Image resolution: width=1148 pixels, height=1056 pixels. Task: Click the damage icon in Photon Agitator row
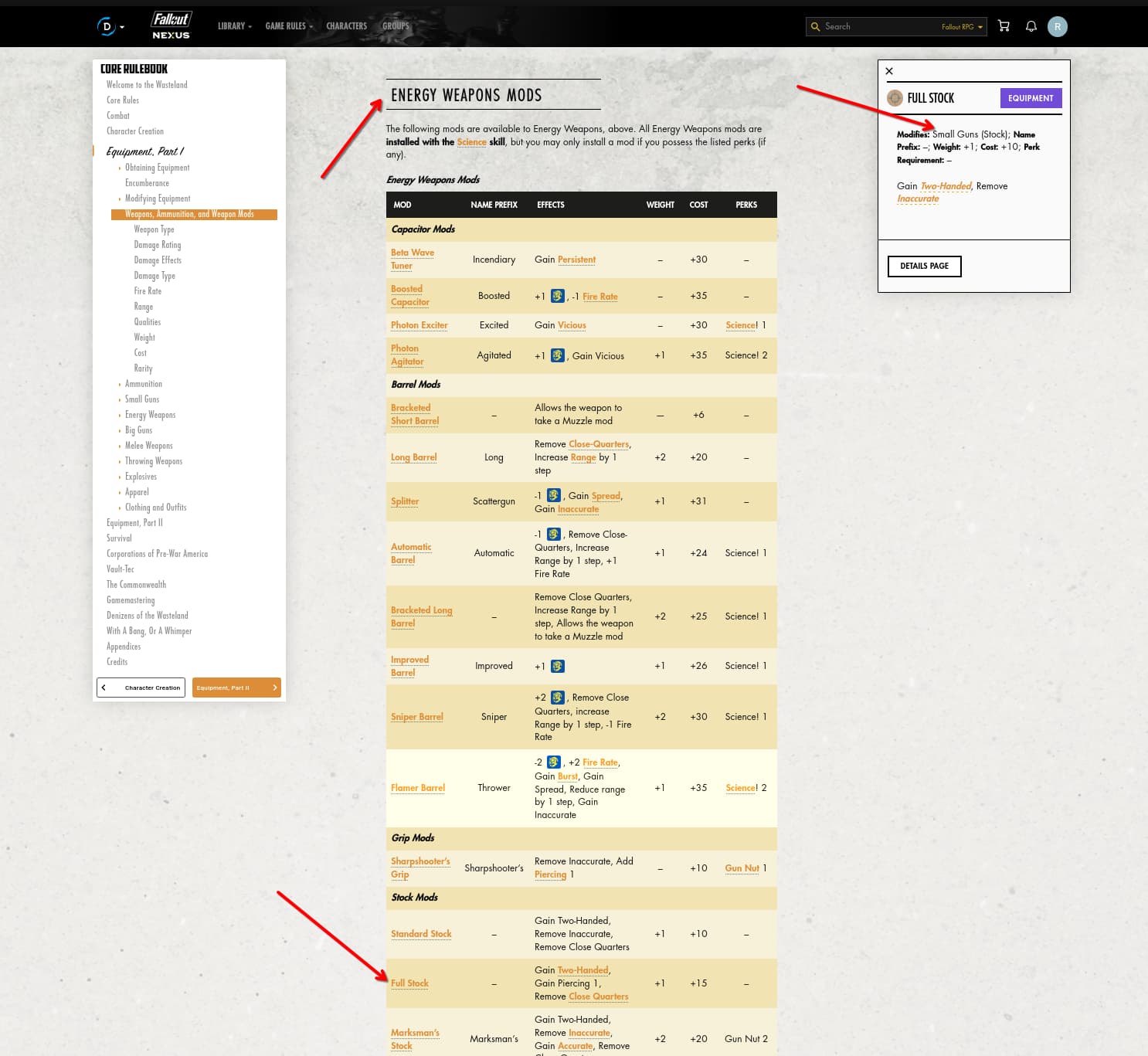(557, 355)
